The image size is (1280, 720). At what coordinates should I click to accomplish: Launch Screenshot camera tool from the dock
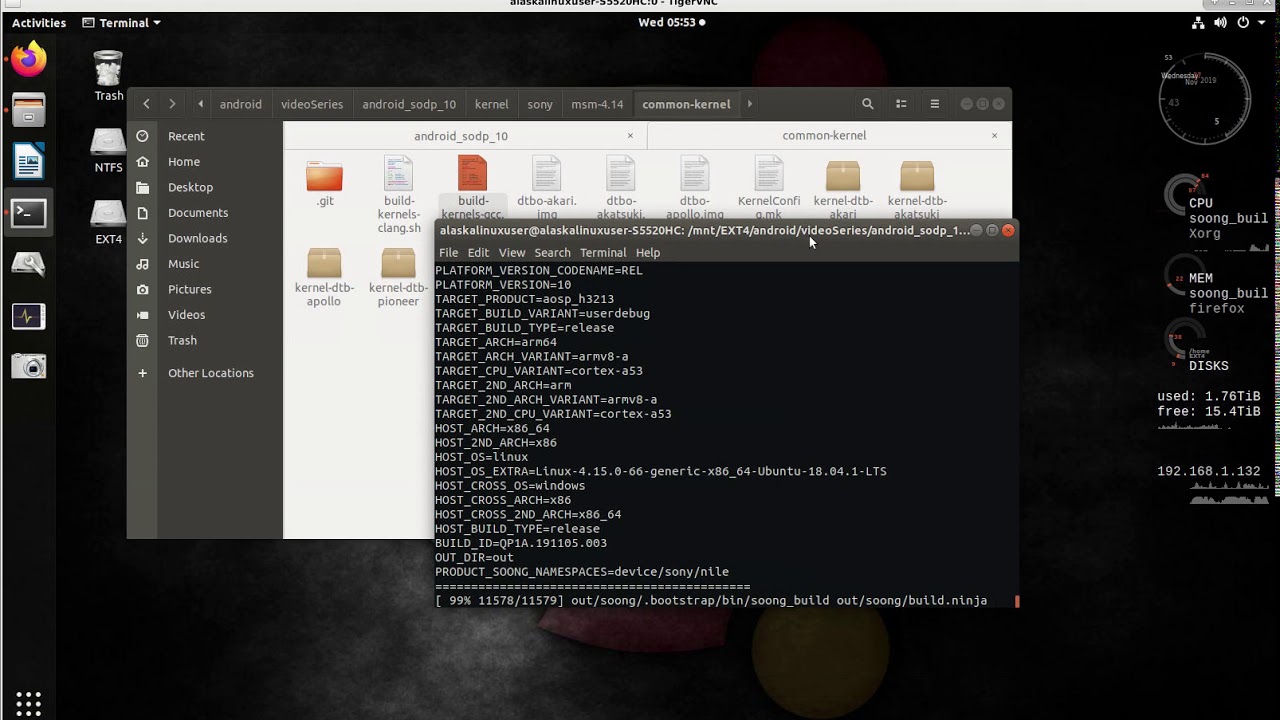pyautogui.click(x=28, y=367)
